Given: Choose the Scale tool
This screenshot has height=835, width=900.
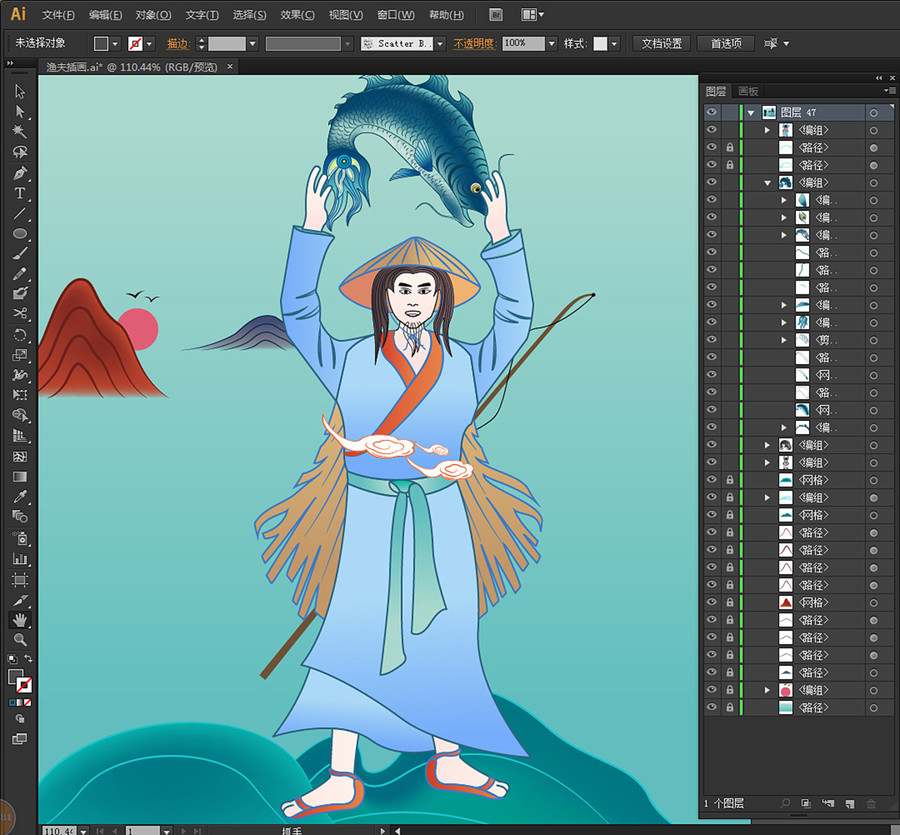Looking at the screenshot, I should 20,355.
